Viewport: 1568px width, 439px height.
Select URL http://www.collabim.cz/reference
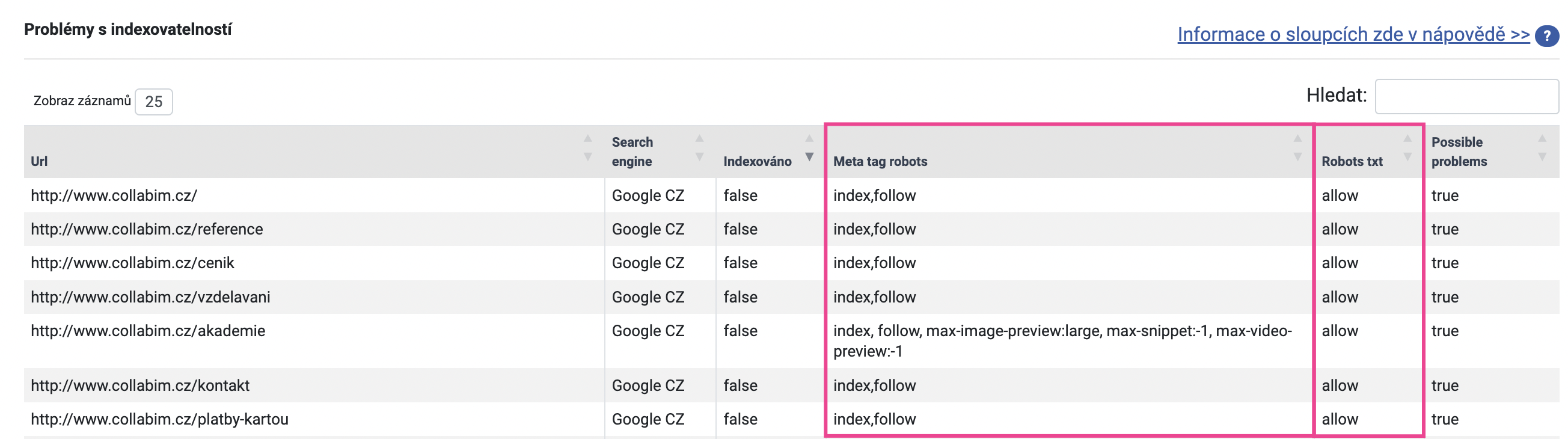pos(147,229)
